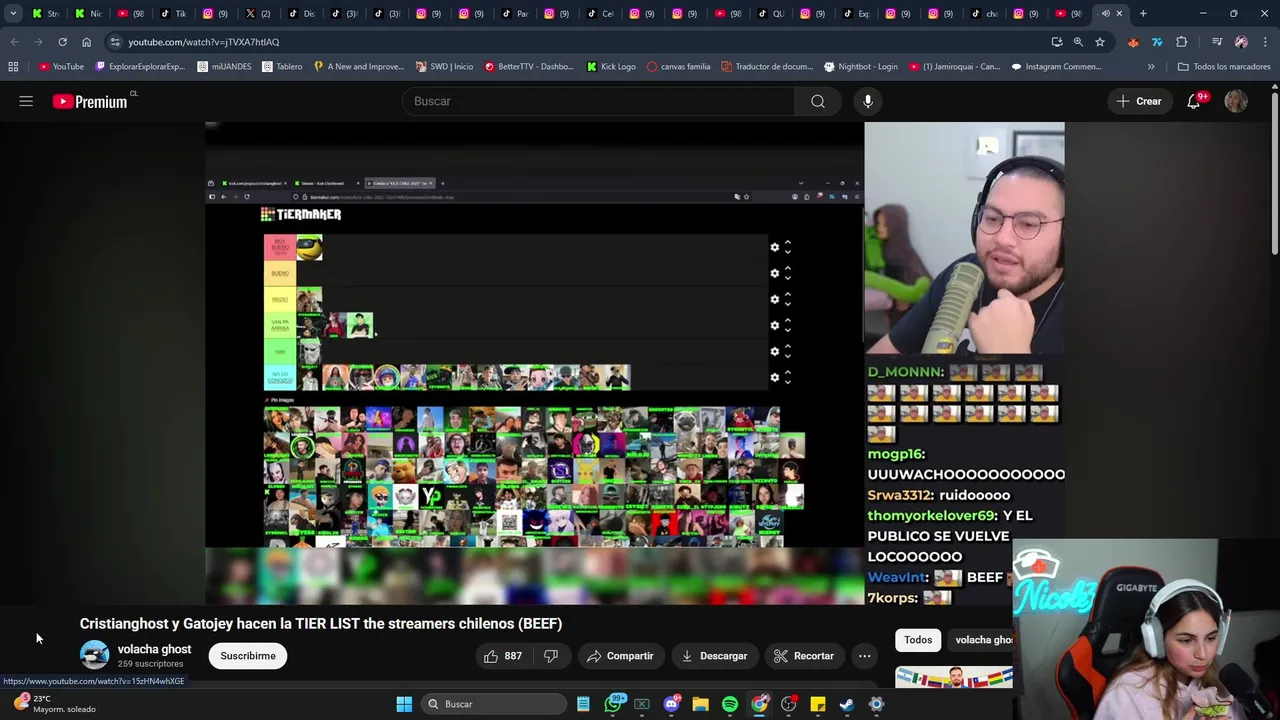
Task: Open the BetterTTV Dashboard bookmark
Action: pyautogui.click(x=530, y=67)
